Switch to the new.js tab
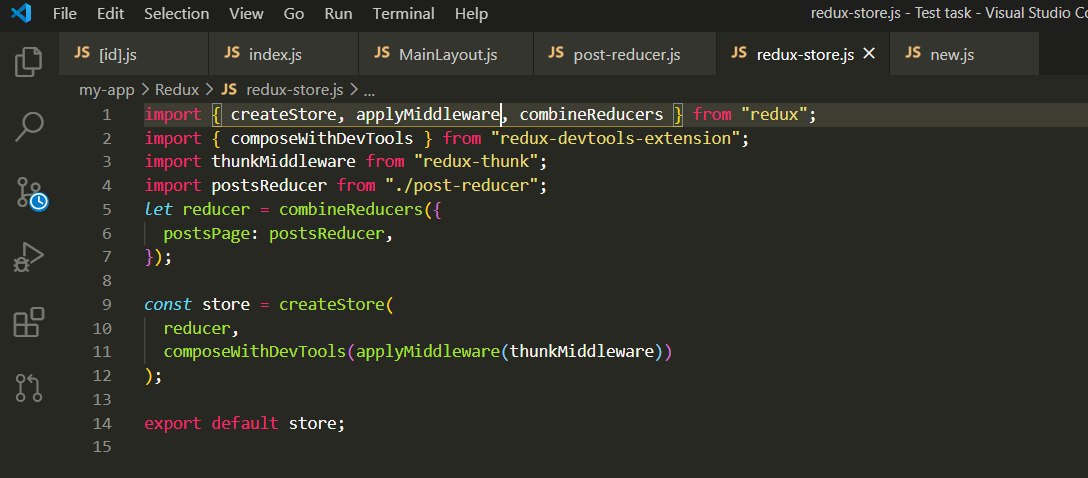Image resolution: width=1088 pixels, height=478 pixels. point(964,53)
